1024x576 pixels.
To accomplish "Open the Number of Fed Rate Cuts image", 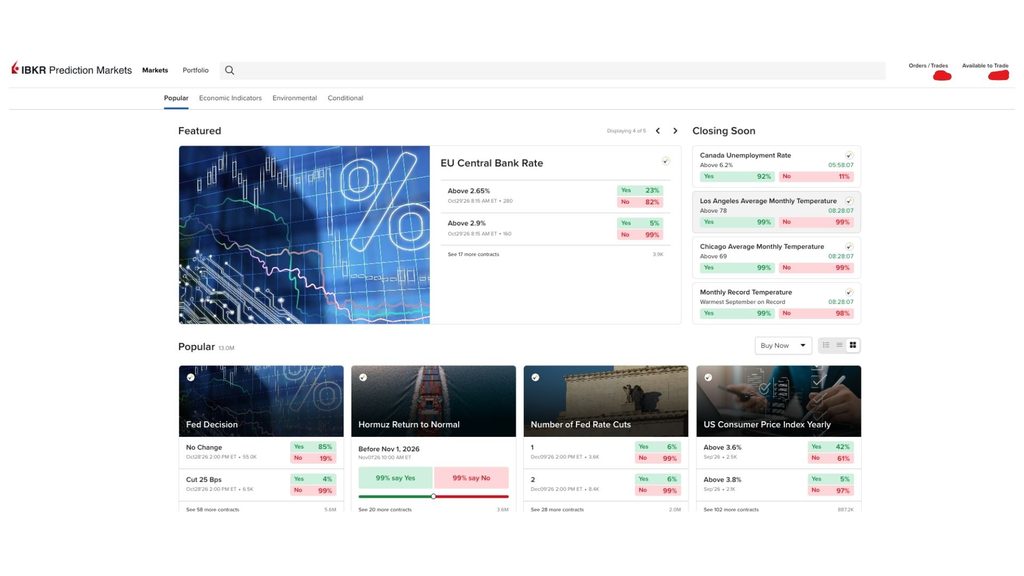I will 606,401.
